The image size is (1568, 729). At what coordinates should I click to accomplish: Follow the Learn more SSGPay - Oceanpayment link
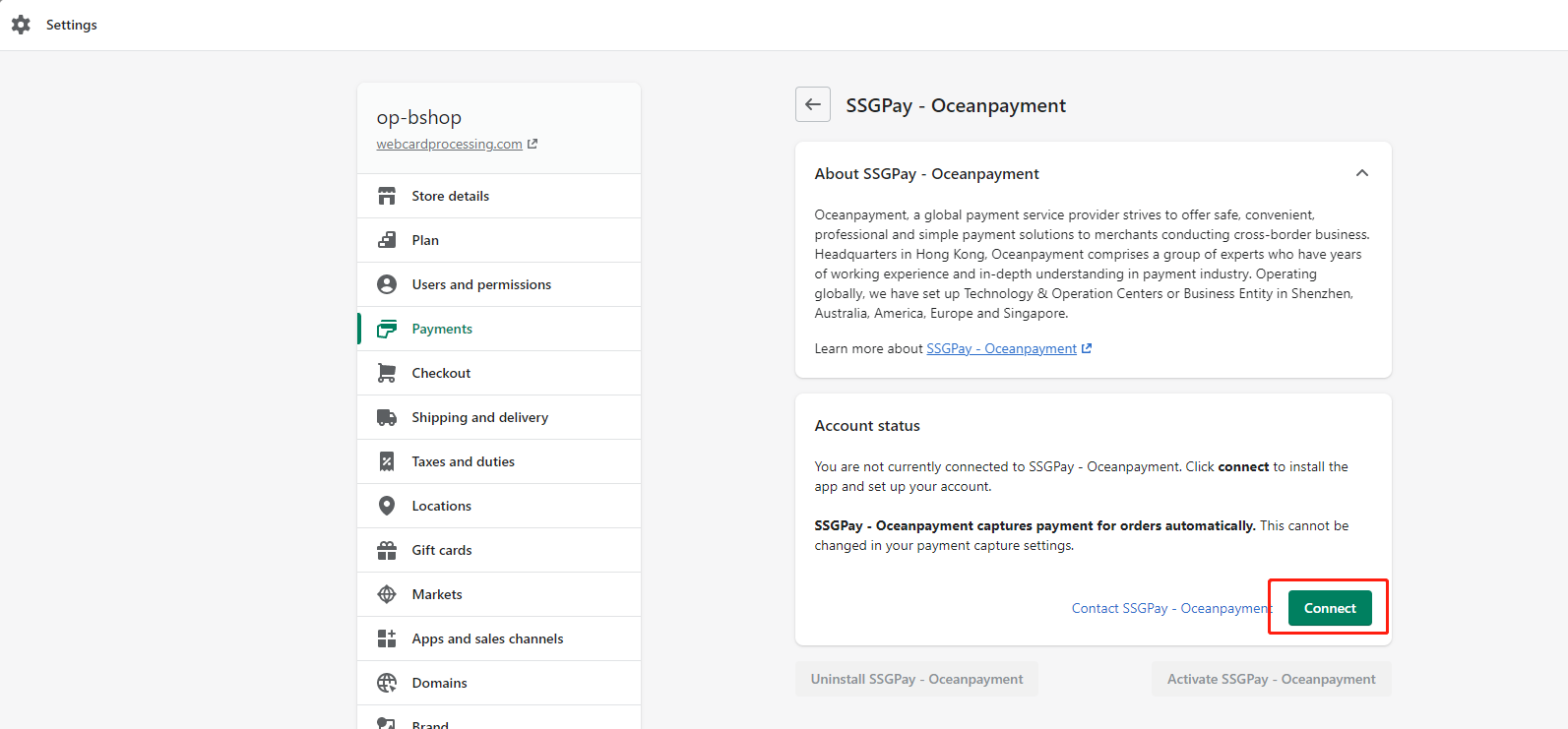click(1001, 348)
